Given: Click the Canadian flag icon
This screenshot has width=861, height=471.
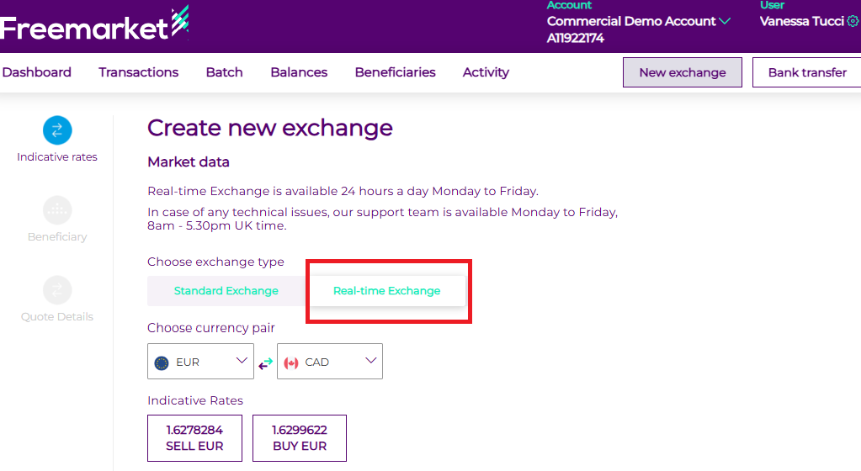Looking at the screenshot, I should [x=292, y=363].
